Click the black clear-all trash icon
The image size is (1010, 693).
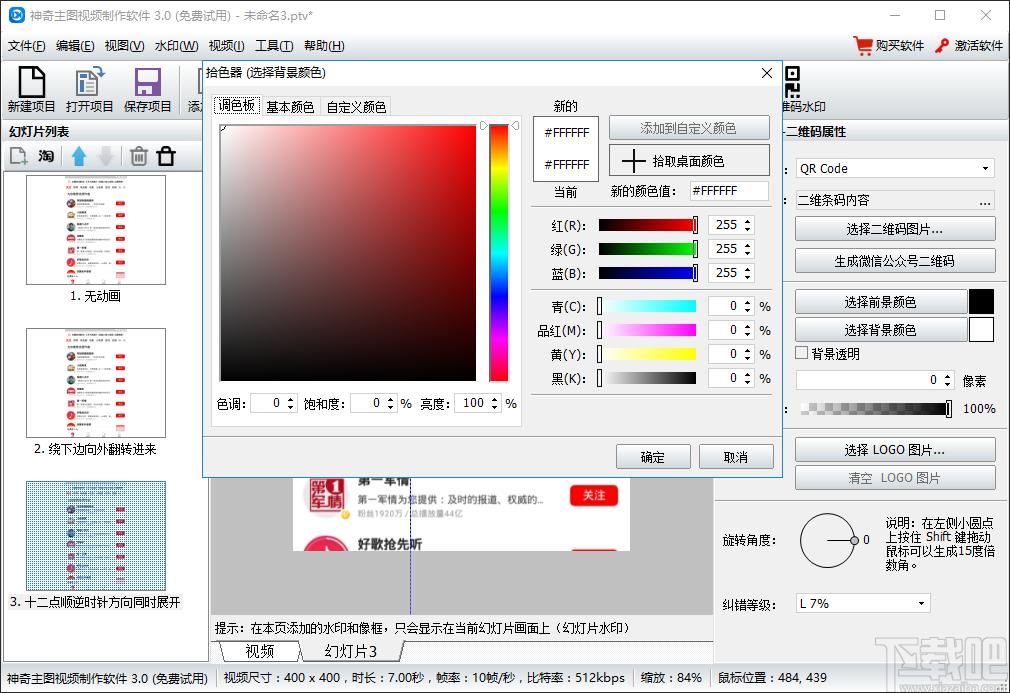tap(166, 156)
